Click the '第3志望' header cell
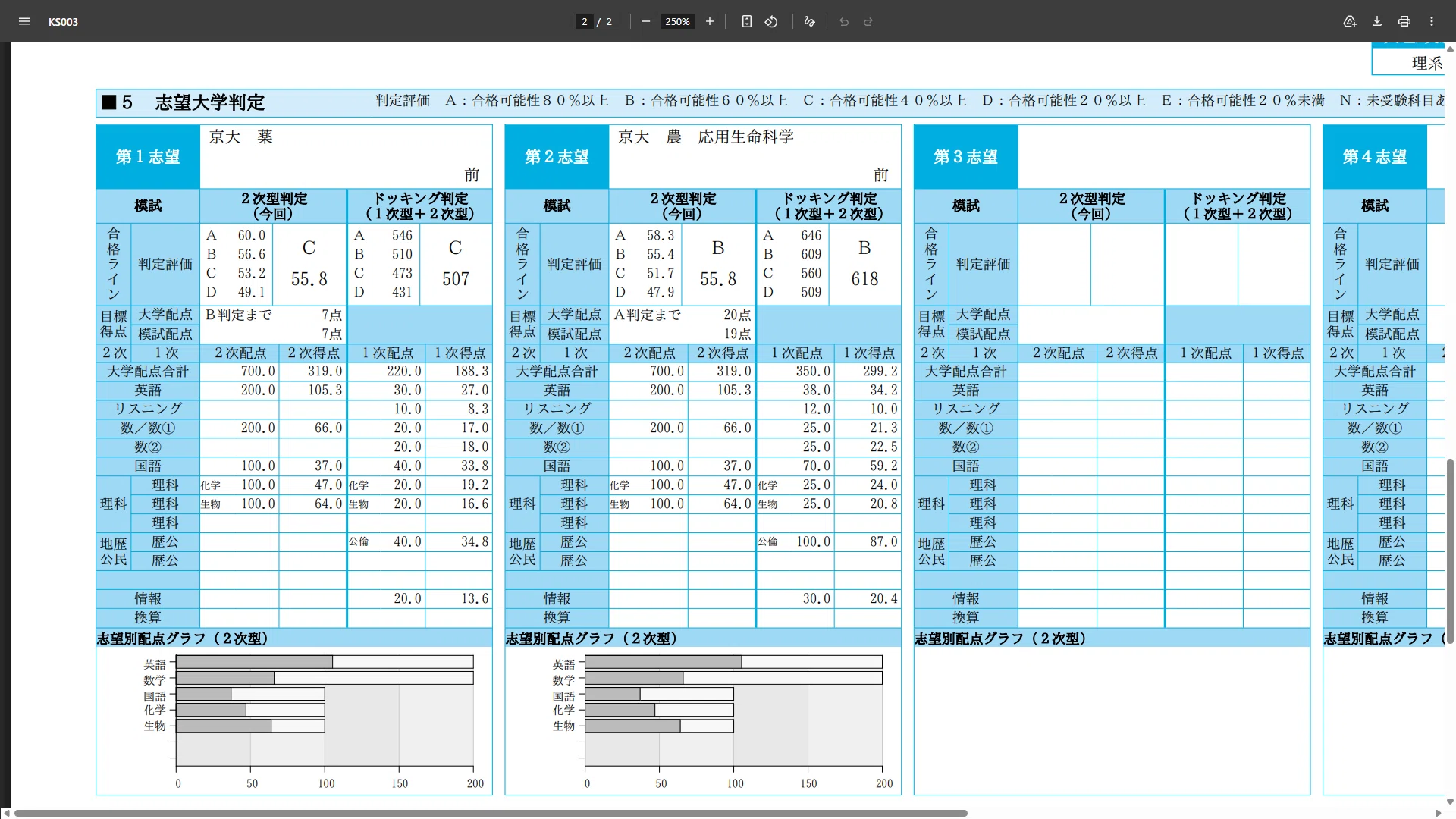This screenshot has height=819, width=1456. 965,157
